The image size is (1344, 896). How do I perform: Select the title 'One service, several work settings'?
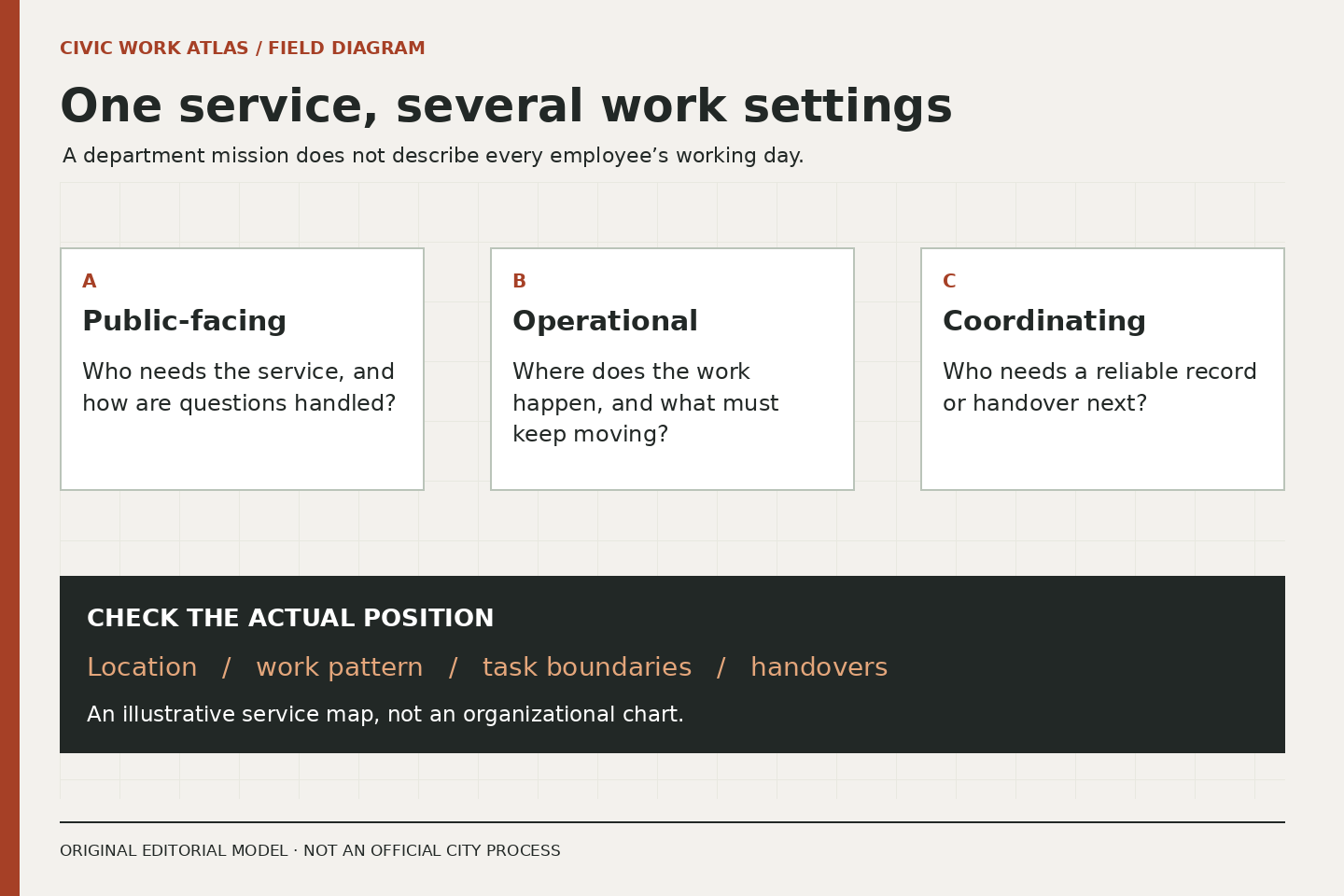pos(506,106)
